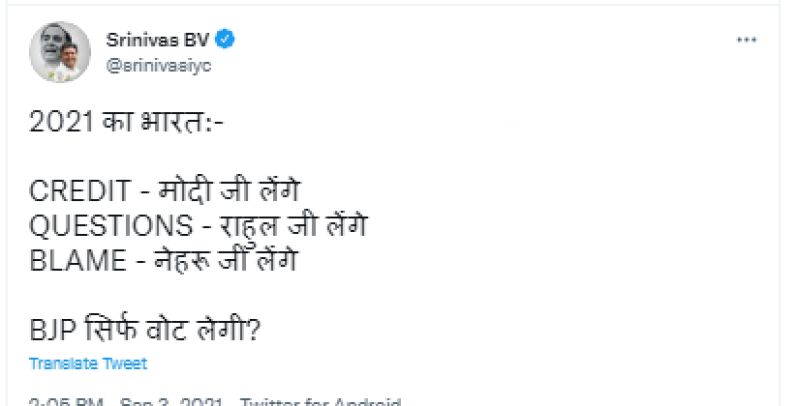The height and width of the screenshot is (406, 800).
Task: Click the Twitter for Android source label
Action: [x=320, y=402]
